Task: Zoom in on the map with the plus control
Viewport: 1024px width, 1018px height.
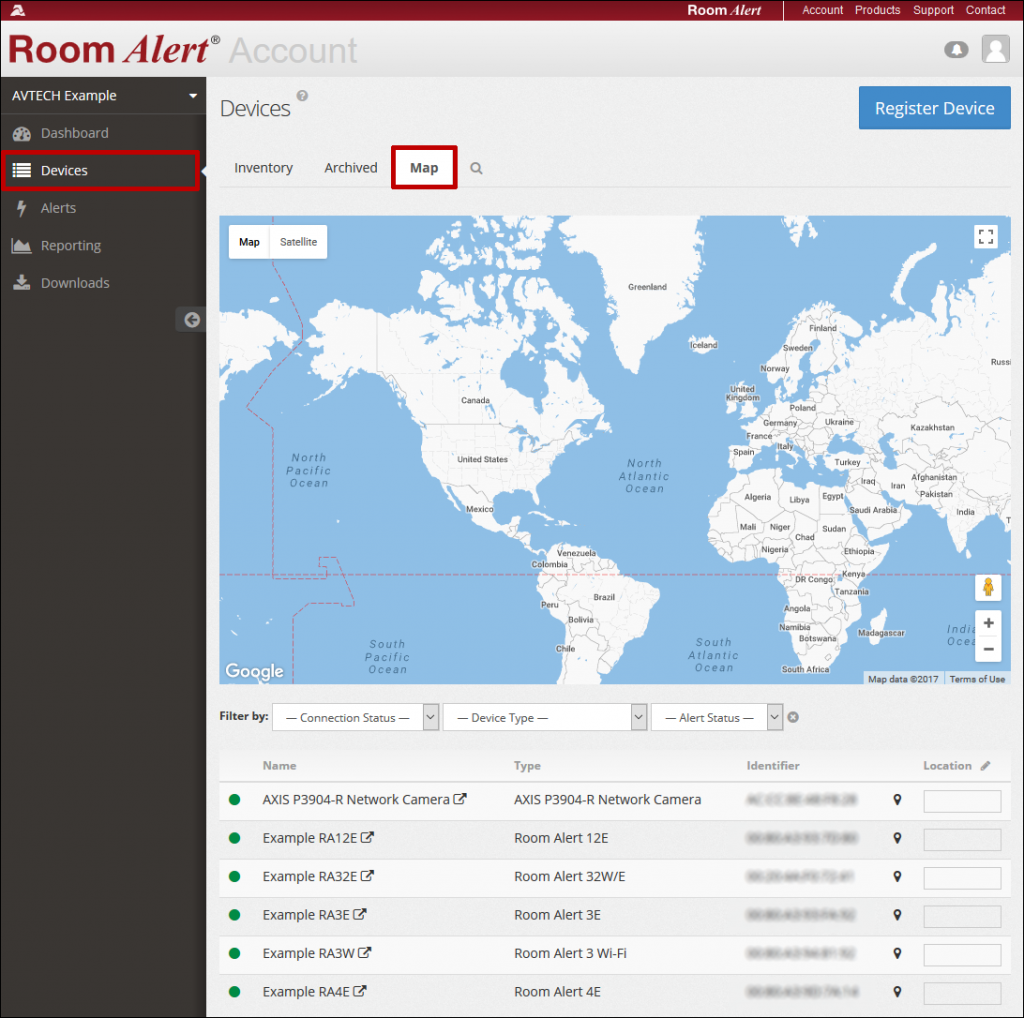Action: 988,622
